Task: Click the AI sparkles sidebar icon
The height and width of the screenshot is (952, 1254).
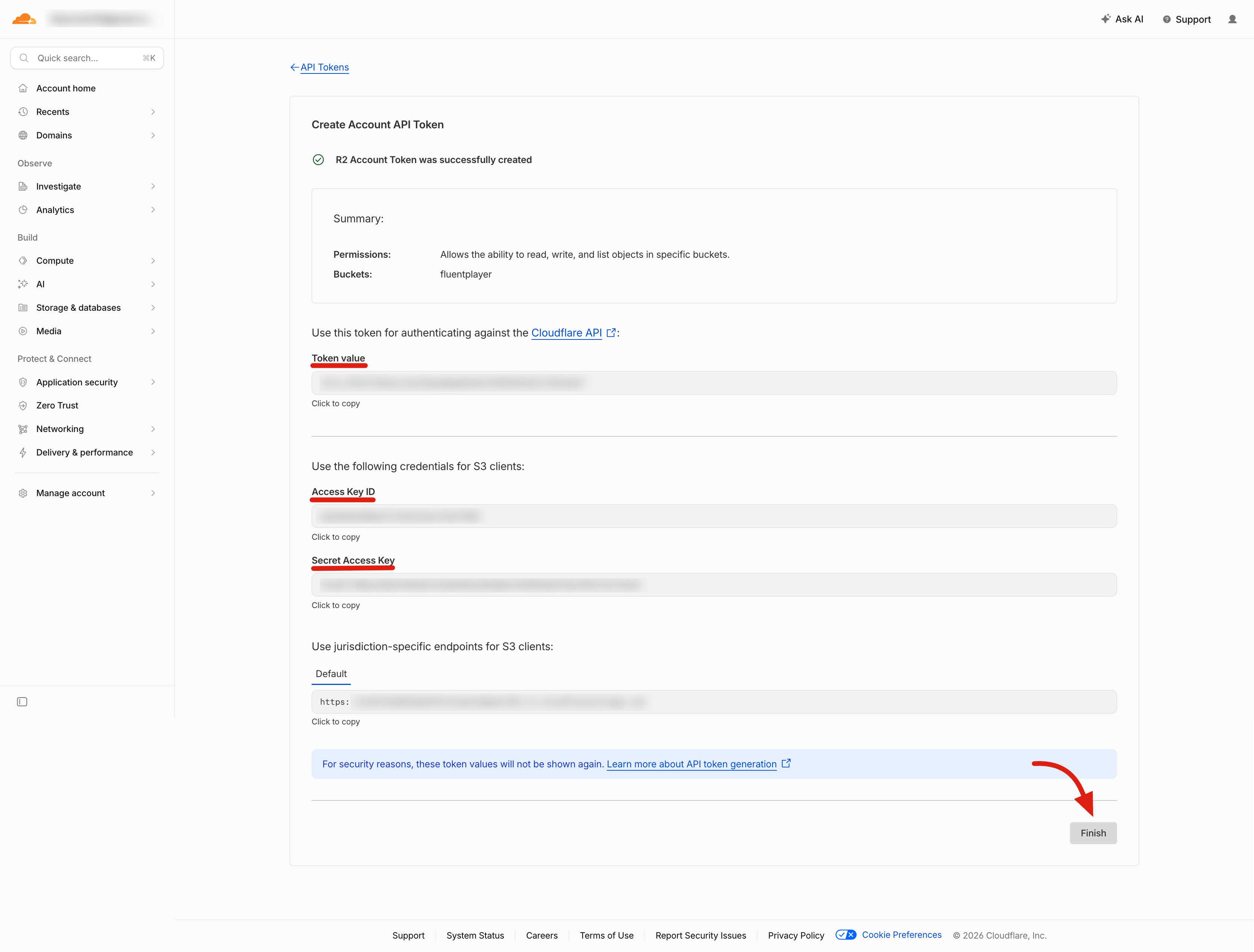Action: (23, 284)
